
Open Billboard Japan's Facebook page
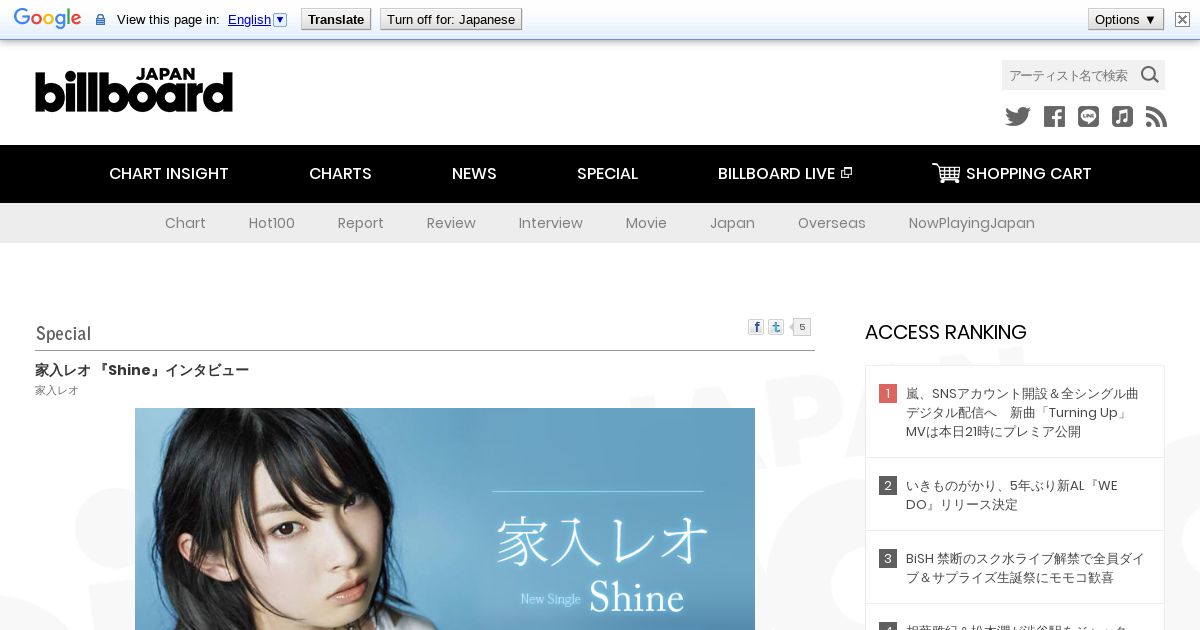(x=1054, y=117)
